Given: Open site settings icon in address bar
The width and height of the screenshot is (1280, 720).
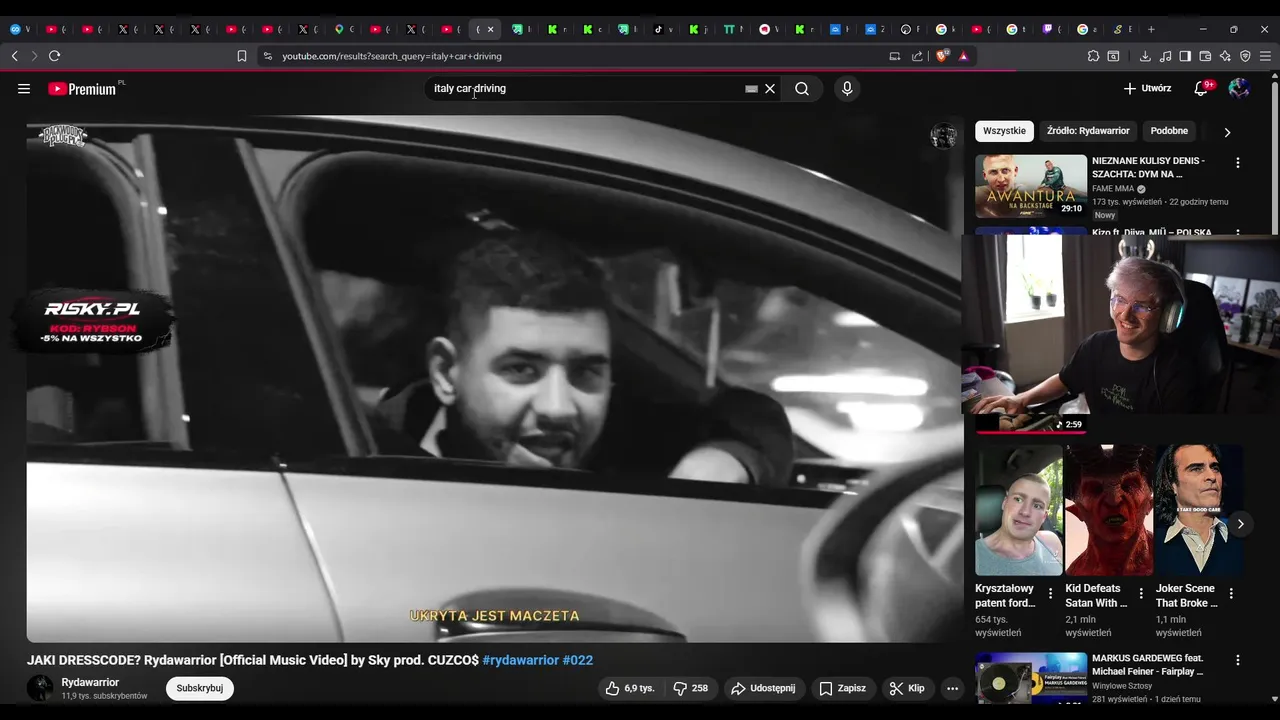Looking at the screenshot, I should (x=267, y=56).
